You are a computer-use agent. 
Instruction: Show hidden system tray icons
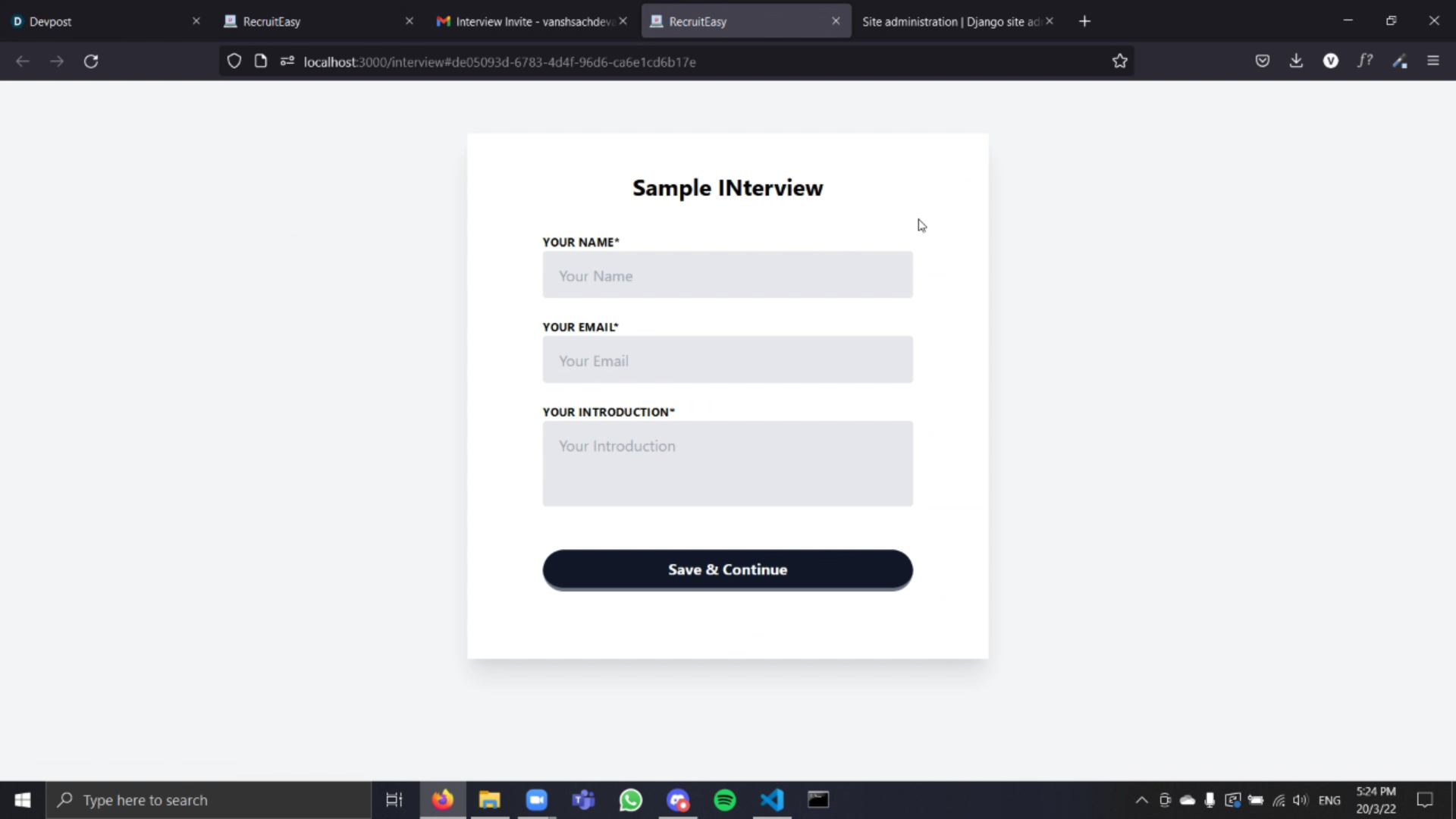[x=1141, y=800]
